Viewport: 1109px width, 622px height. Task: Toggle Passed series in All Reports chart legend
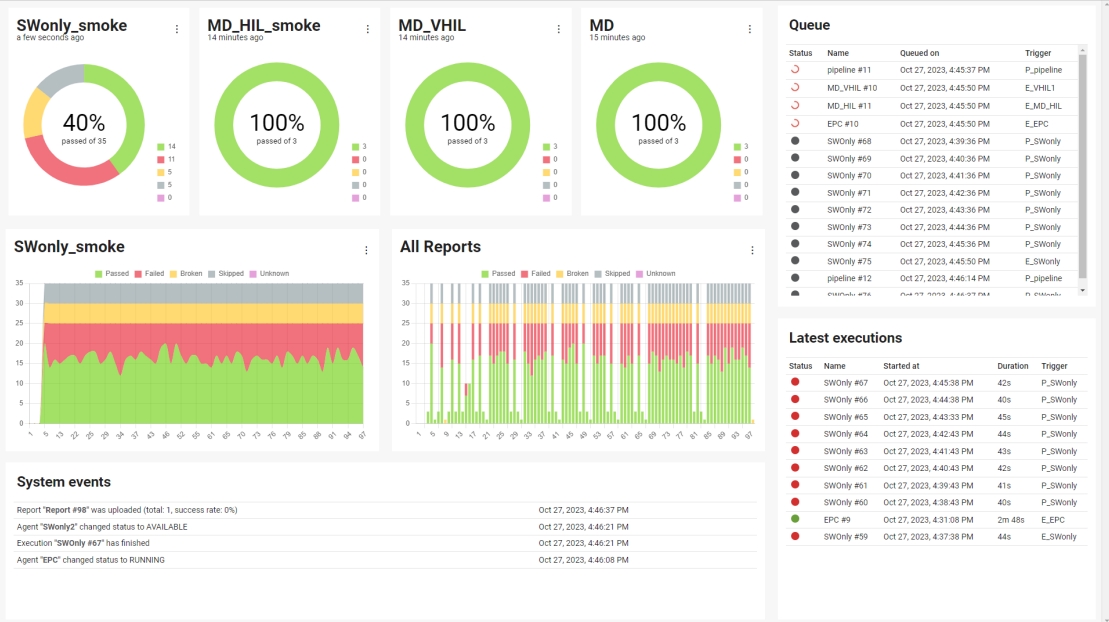click(x=498, y=274)
